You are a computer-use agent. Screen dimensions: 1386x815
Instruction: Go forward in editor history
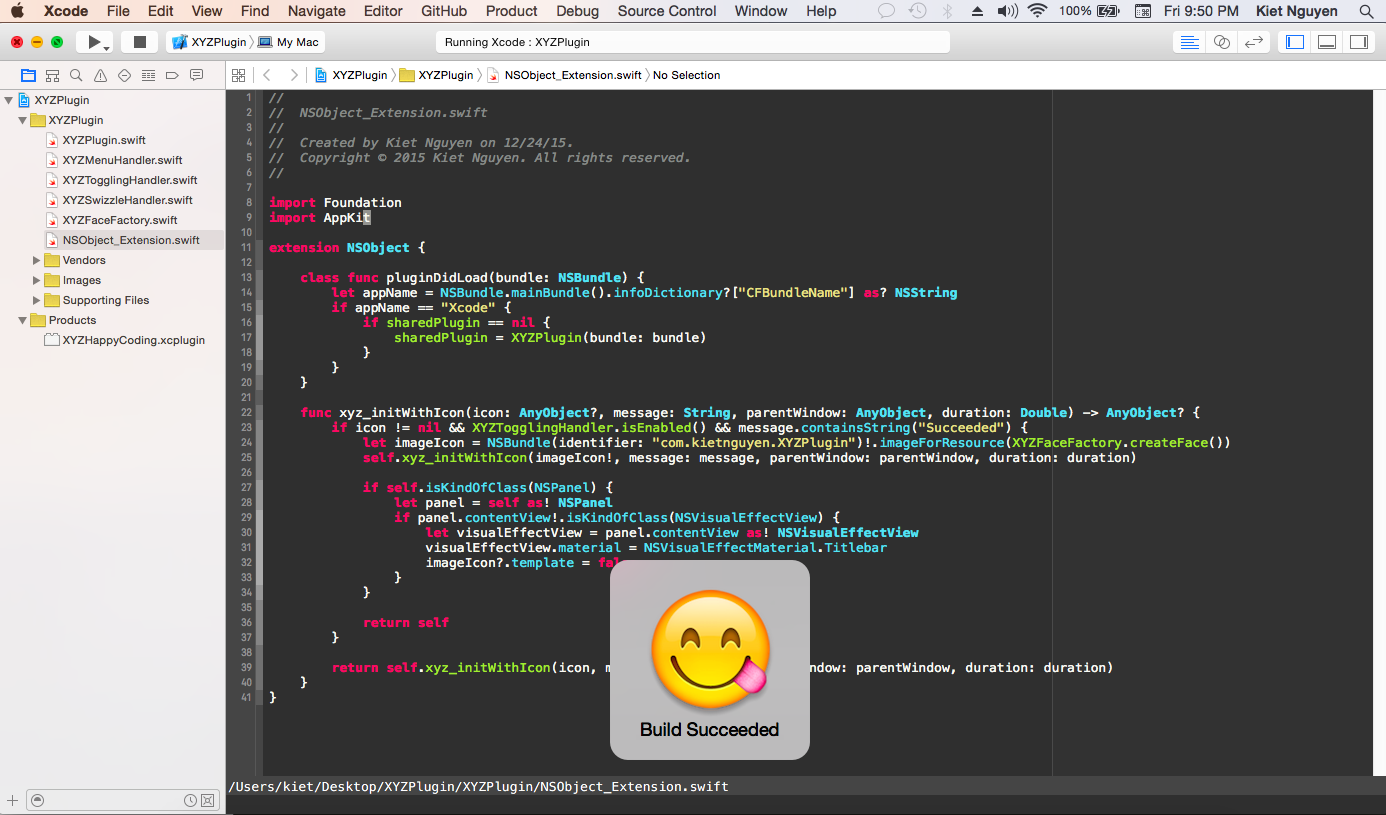tap(293, 75)
